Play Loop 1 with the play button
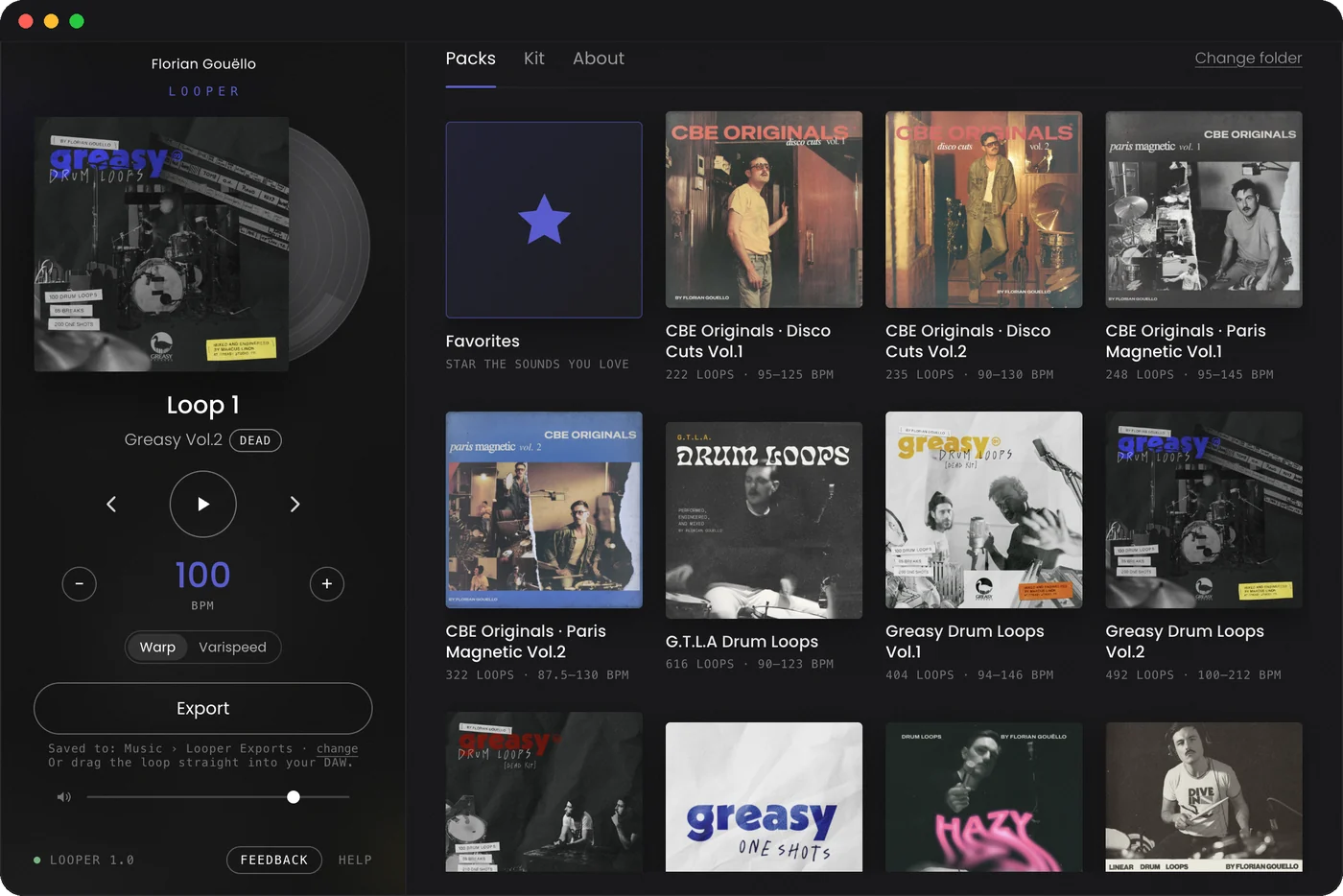 click(202, 504)
